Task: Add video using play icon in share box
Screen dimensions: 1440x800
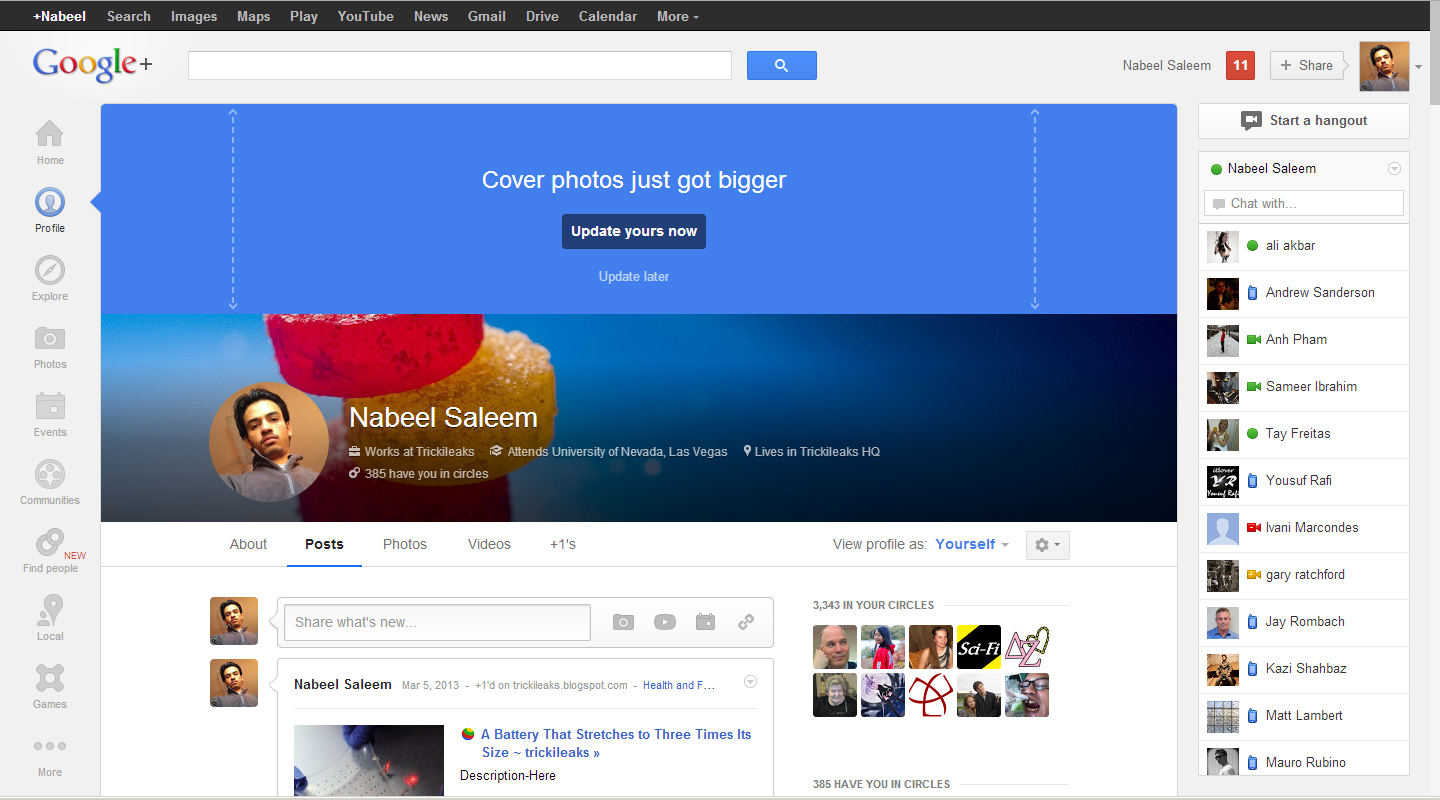Action: click(x=665, y=622)
